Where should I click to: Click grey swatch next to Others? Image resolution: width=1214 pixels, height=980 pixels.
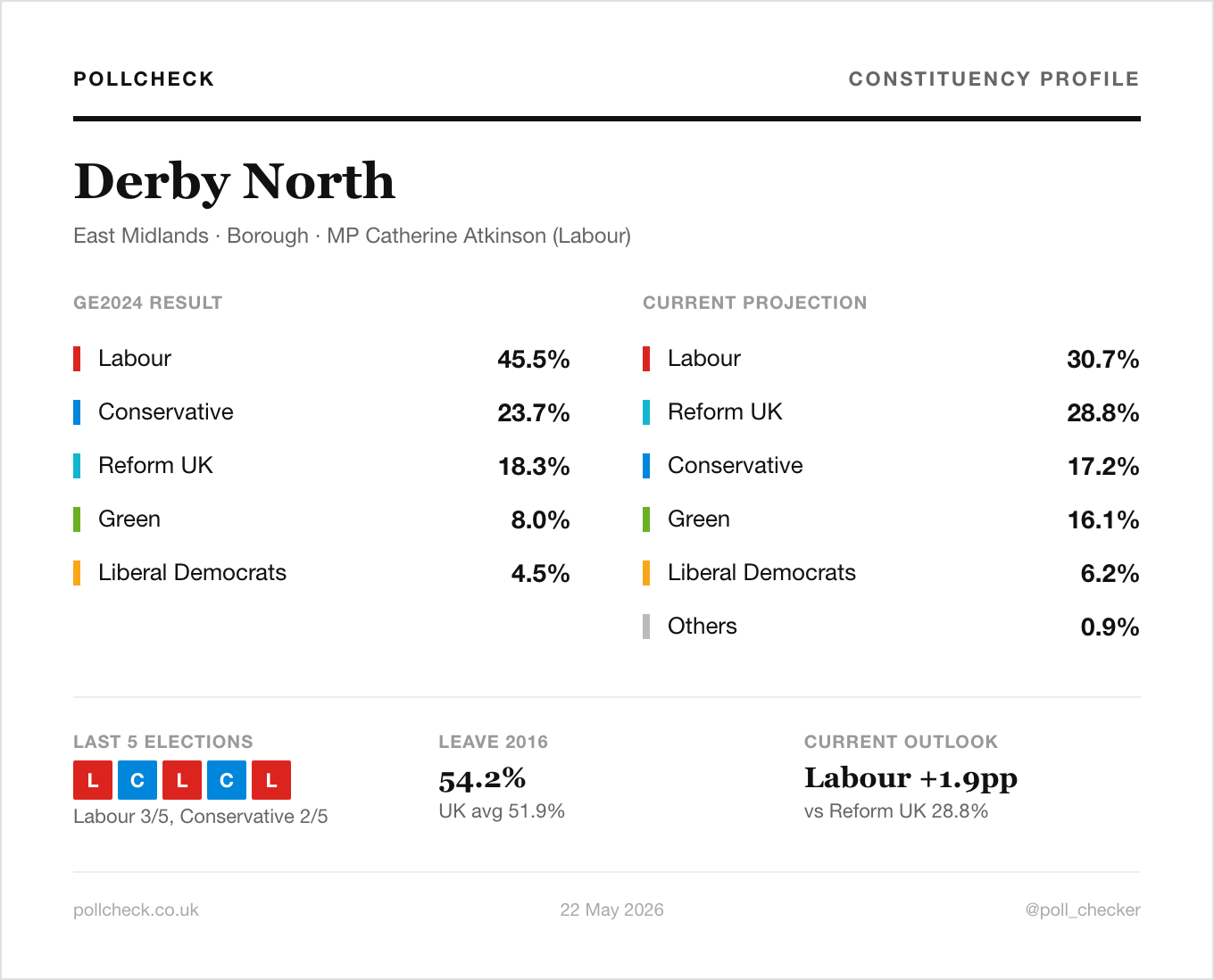[x=646, y=627]
